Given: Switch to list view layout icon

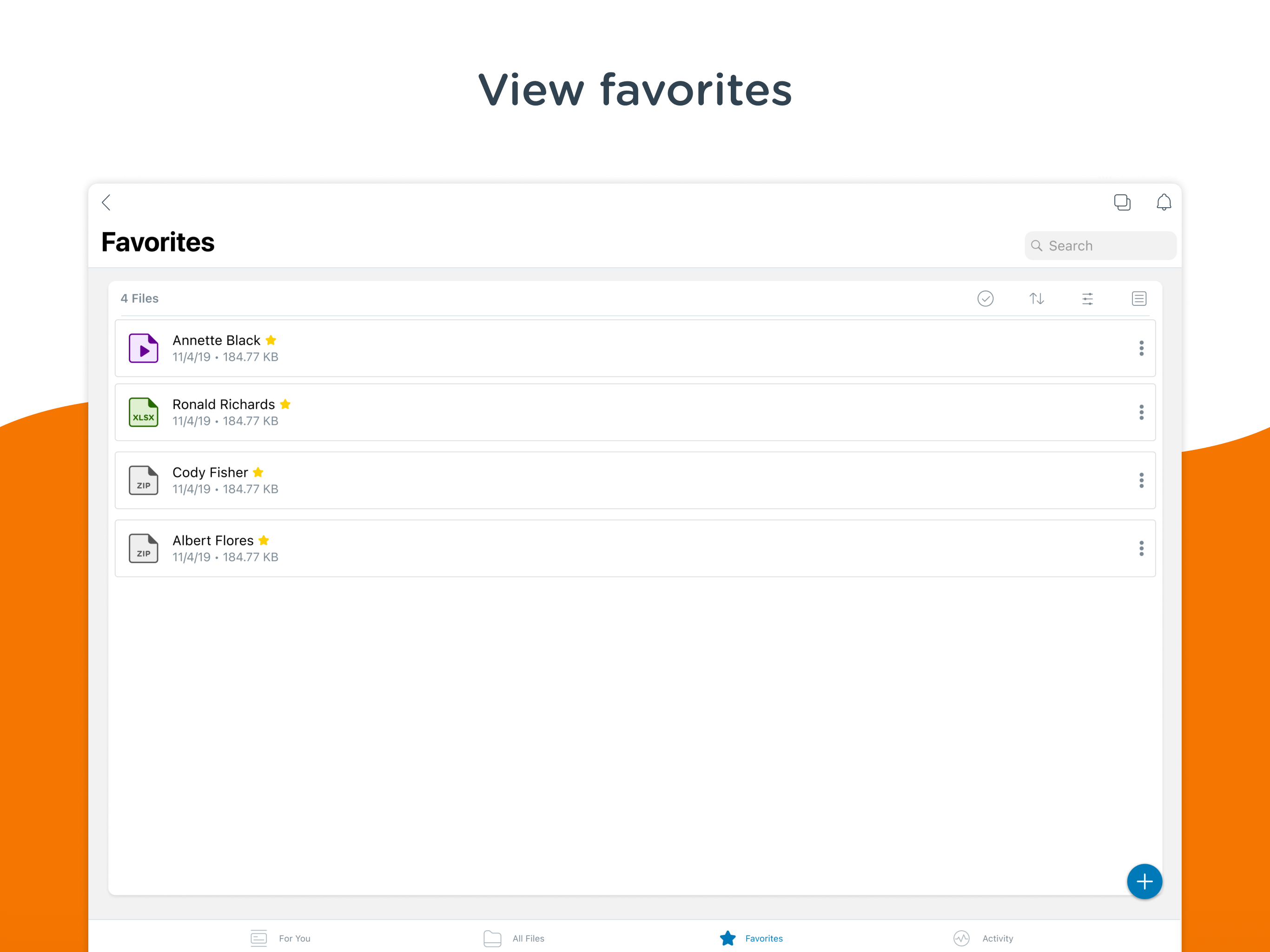Looking at the screenshot, I should pos(1139,298).
